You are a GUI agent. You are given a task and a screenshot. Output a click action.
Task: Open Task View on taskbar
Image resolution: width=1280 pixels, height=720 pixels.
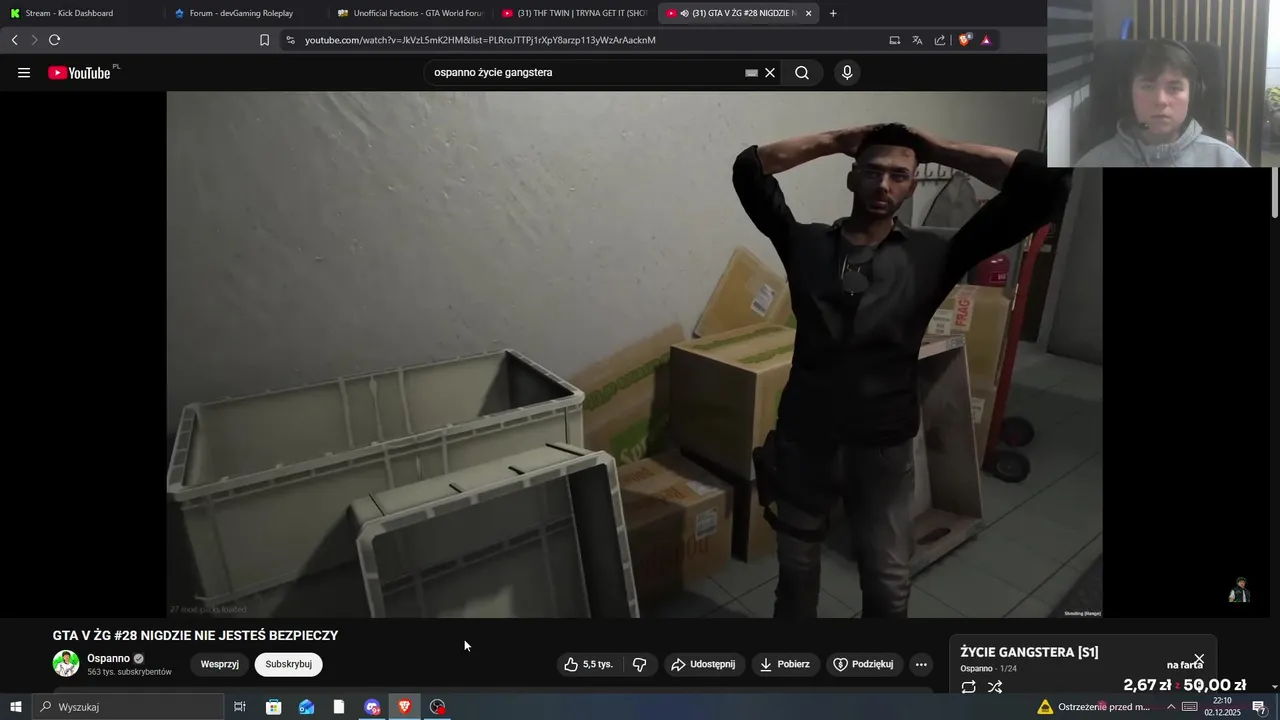point(240,707)
